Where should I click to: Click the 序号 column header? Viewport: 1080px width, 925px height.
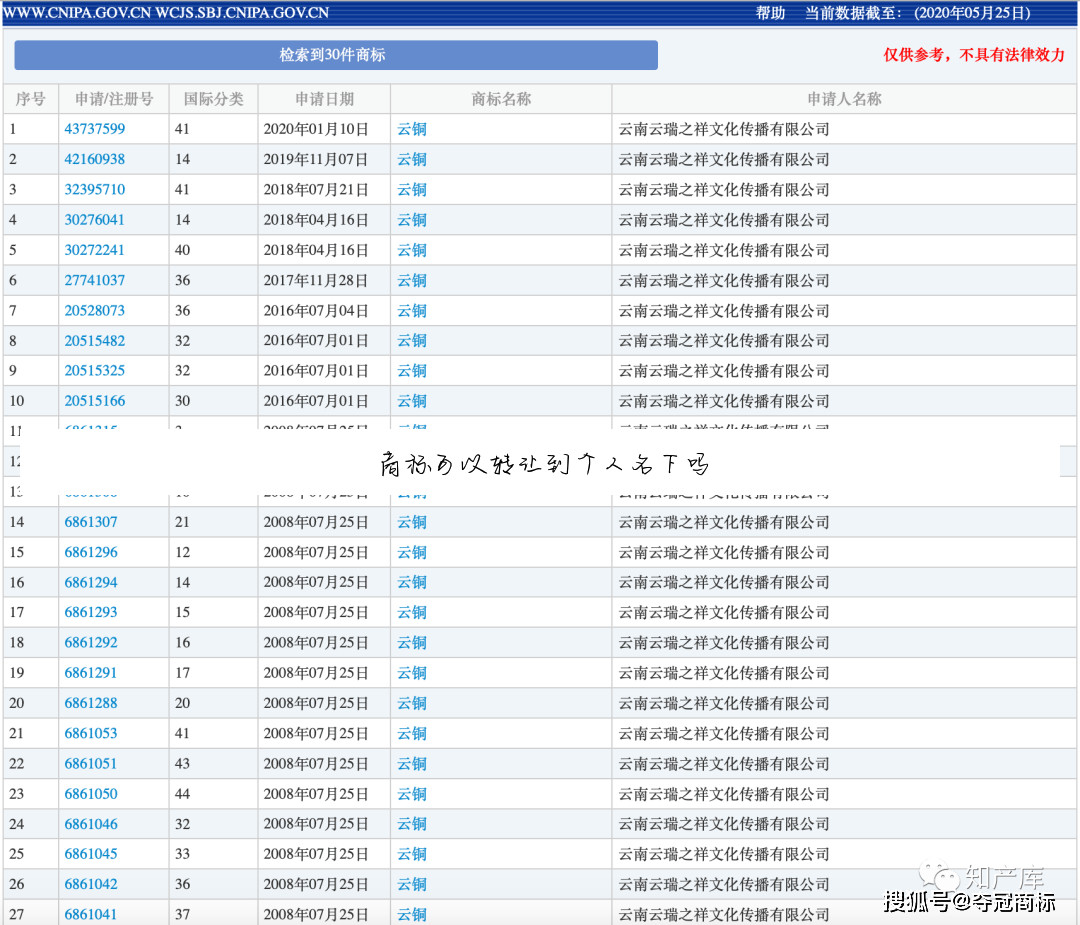[x=31, y=99]
